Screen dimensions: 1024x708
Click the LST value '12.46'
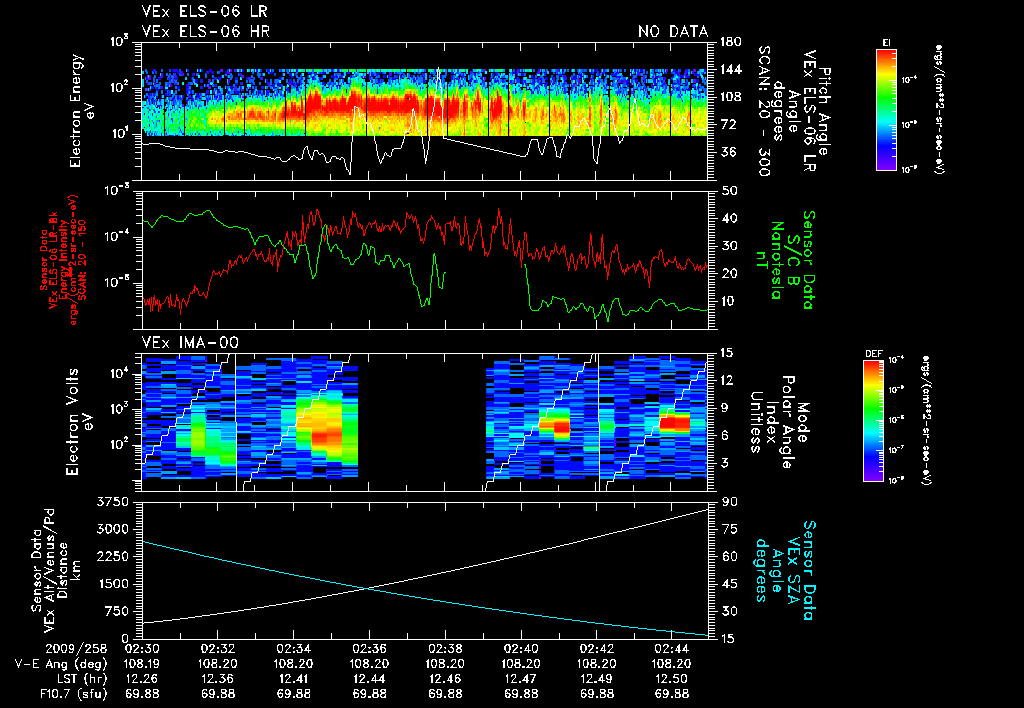445,679
